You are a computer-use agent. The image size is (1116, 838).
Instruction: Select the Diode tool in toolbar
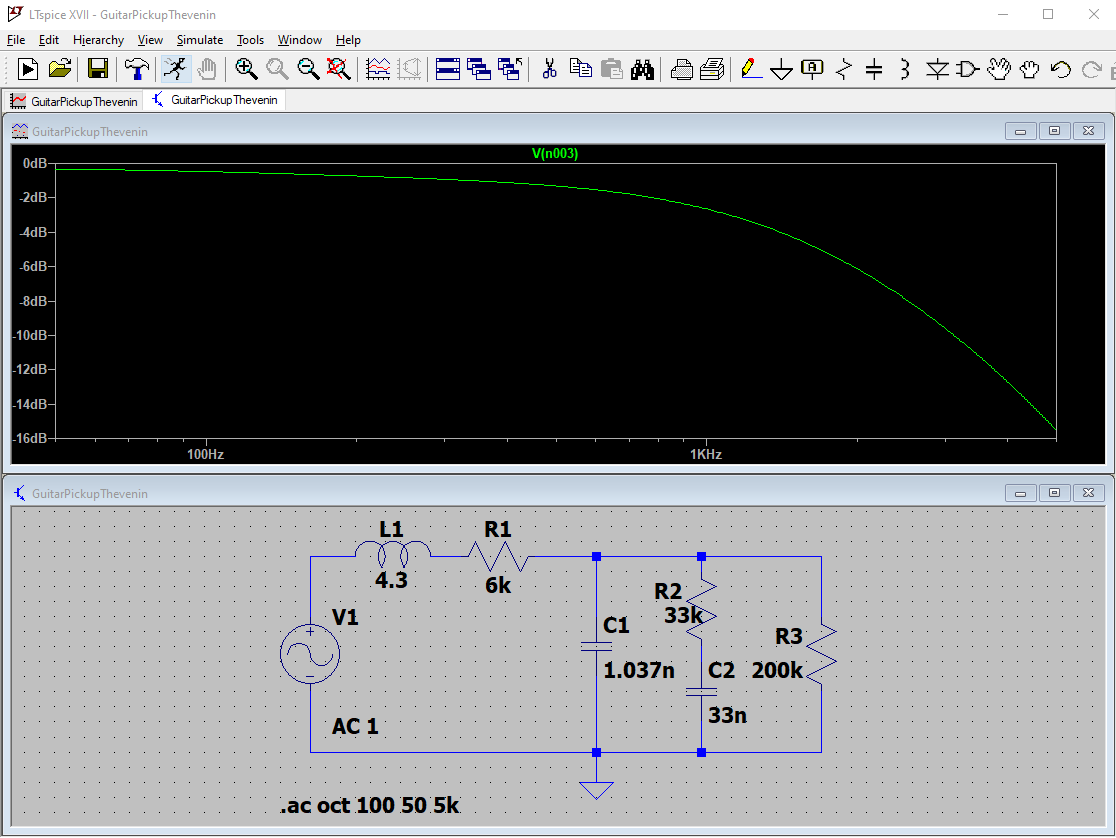click(937, 69)
